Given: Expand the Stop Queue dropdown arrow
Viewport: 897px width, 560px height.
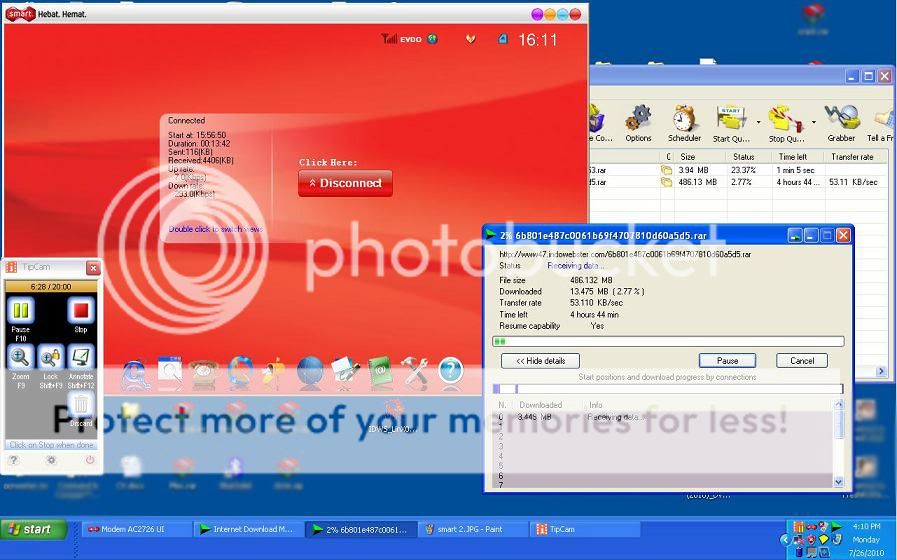Looking at the screenshot, I should (x=813, y=122).
